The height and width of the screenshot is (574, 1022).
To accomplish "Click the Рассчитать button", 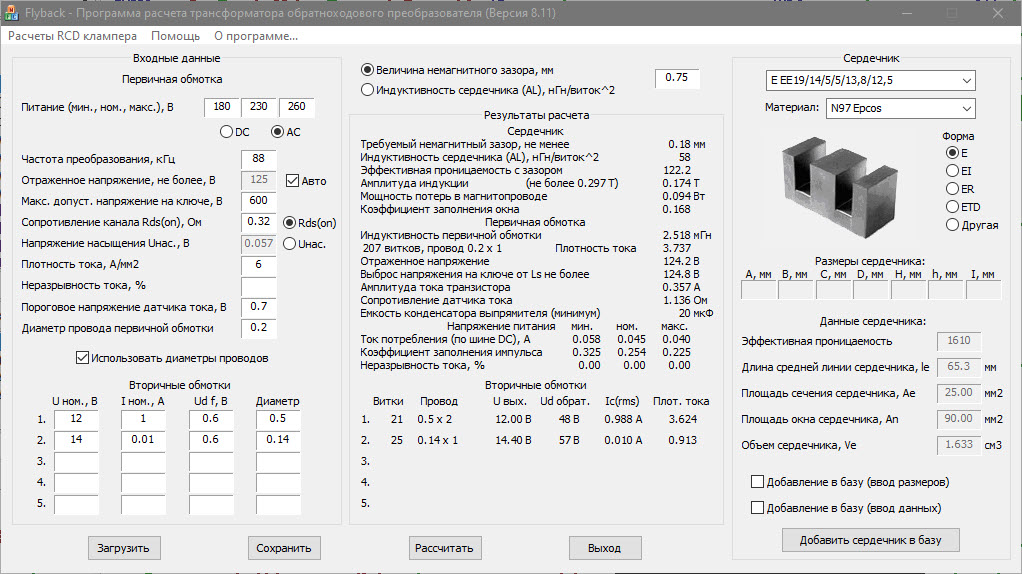I will pos(445,548).
